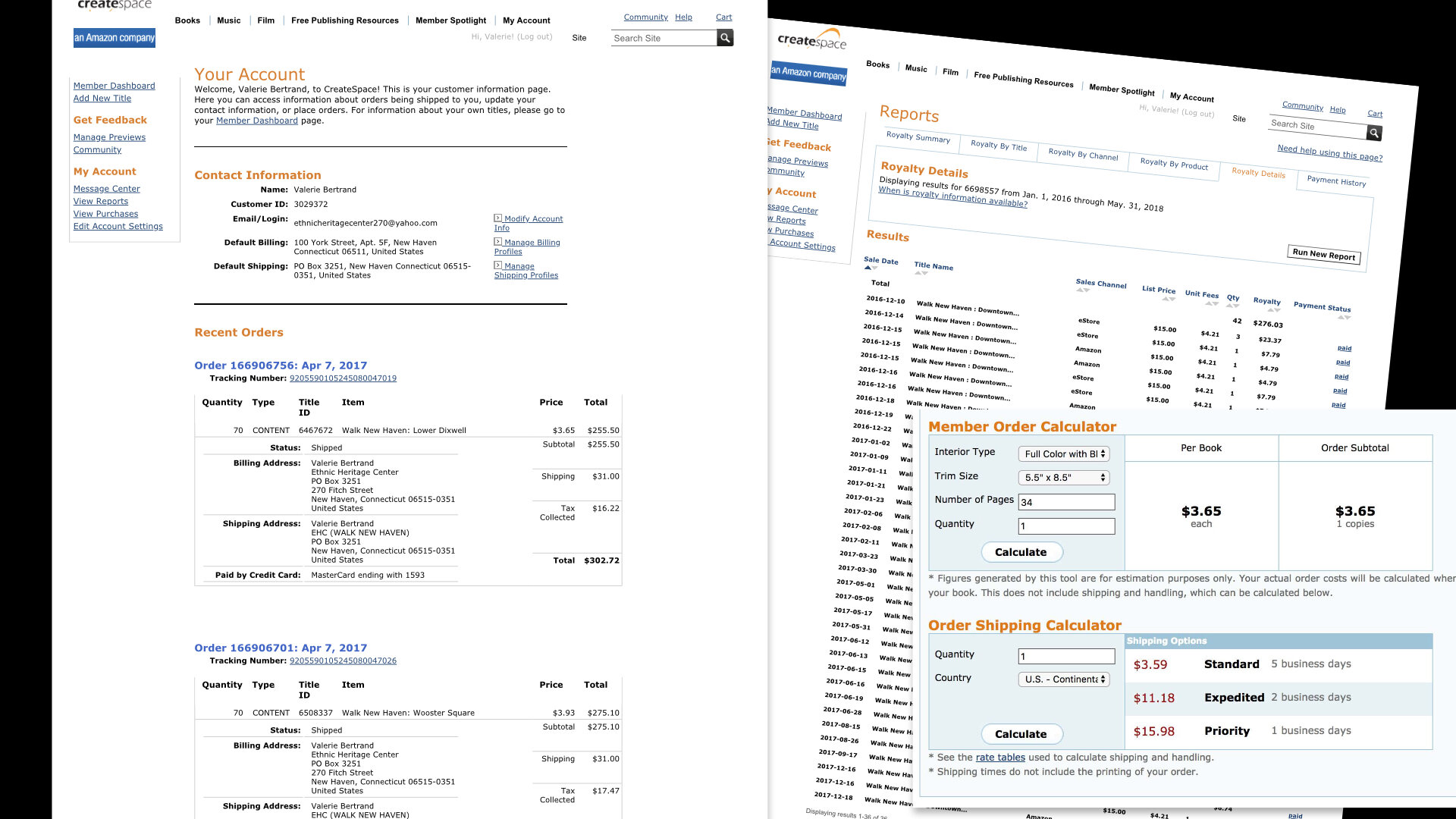1456x819 pixels.
Task: Click Member Dashboard link in welcome paragraph
Action: [257, 121]
